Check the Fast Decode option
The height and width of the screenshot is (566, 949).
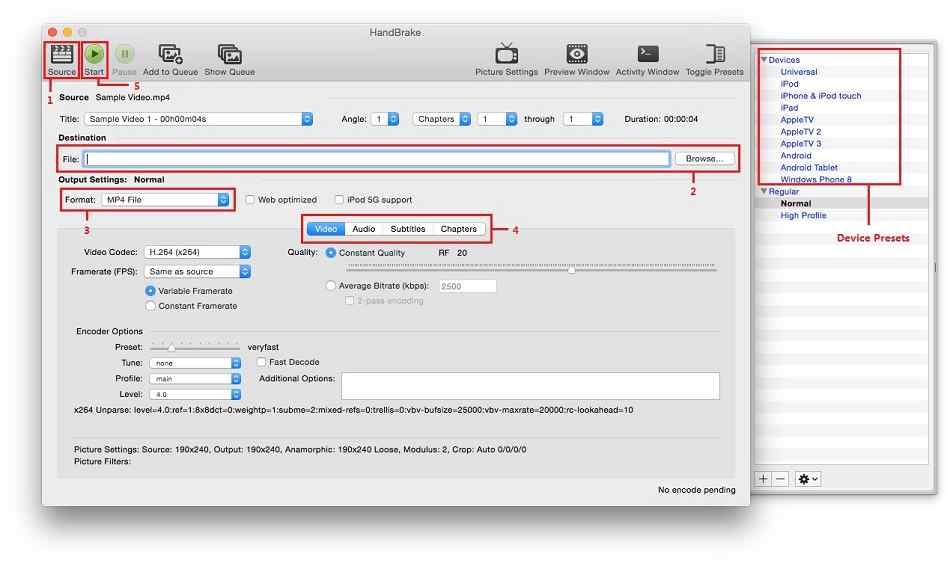[x=261, y=362]
